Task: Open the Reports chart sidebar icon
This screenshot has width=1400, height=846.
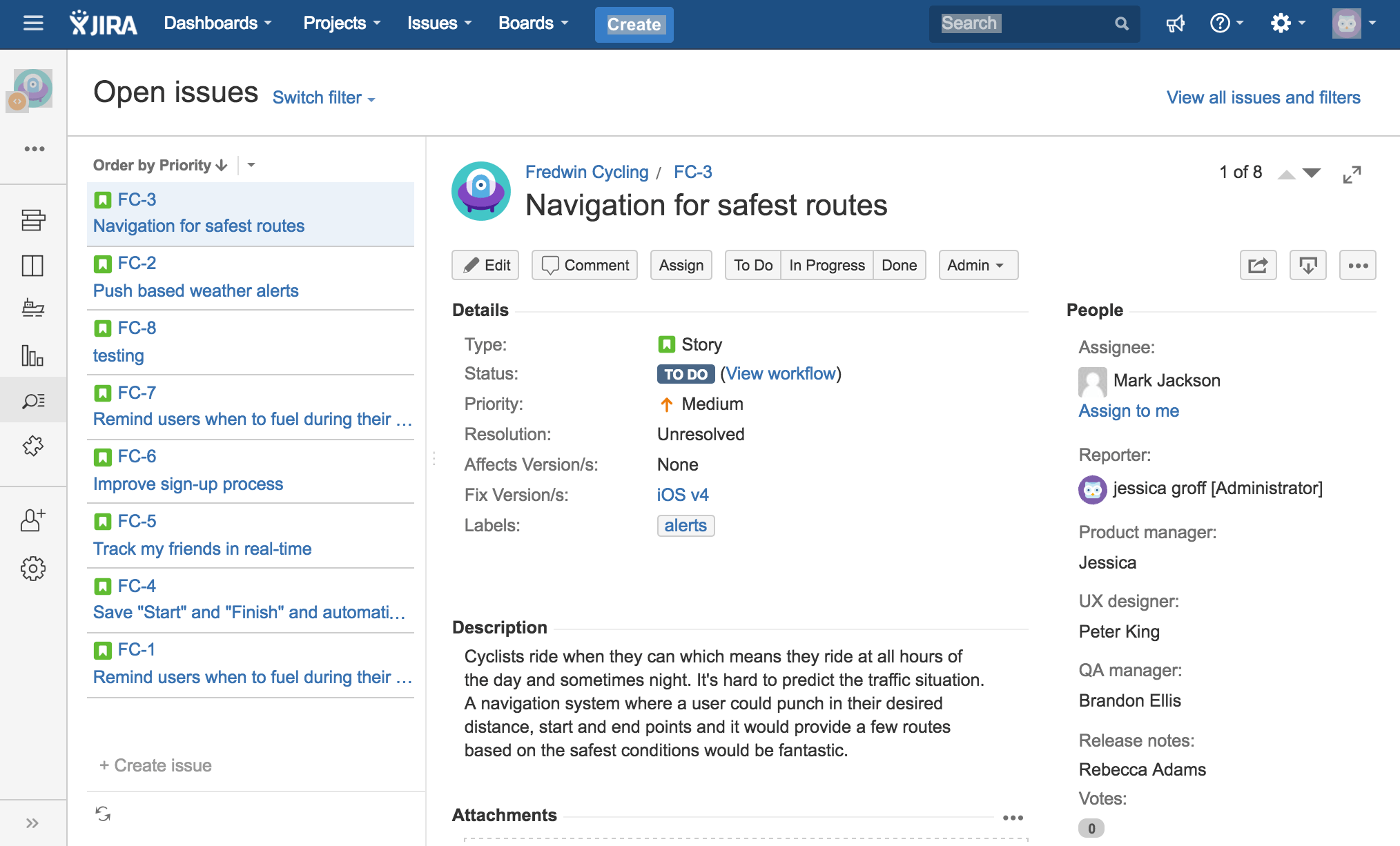Action: click(32, 355)
